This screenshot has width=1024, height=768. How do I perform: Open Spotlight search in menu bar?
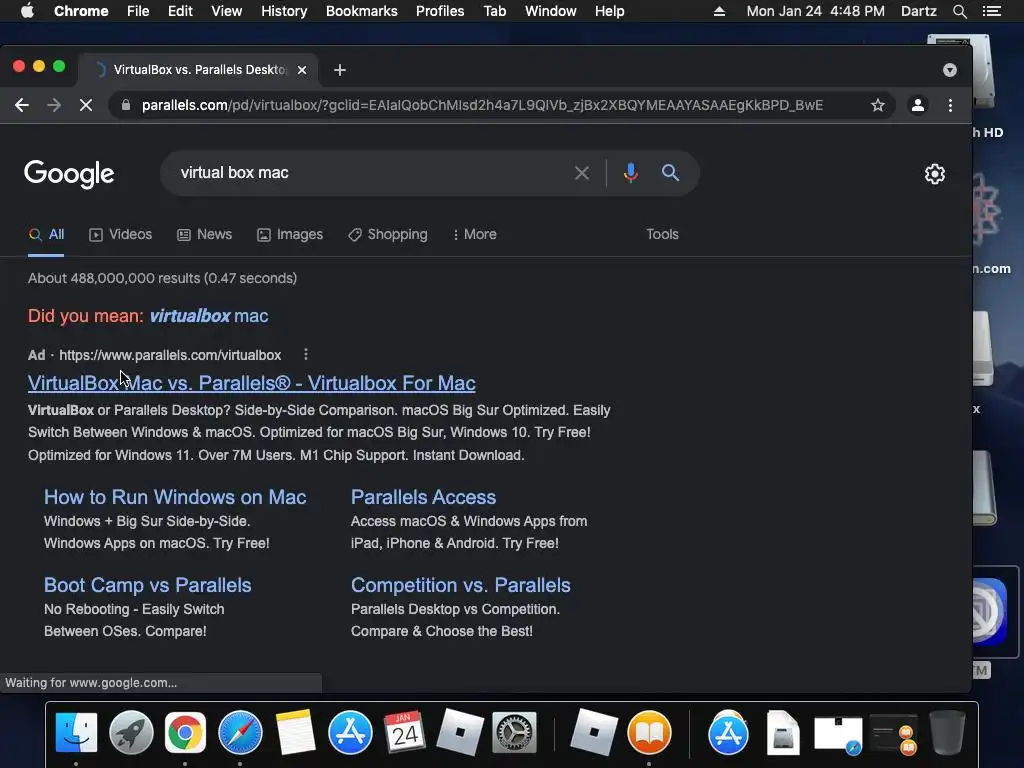tap(959, 11)
